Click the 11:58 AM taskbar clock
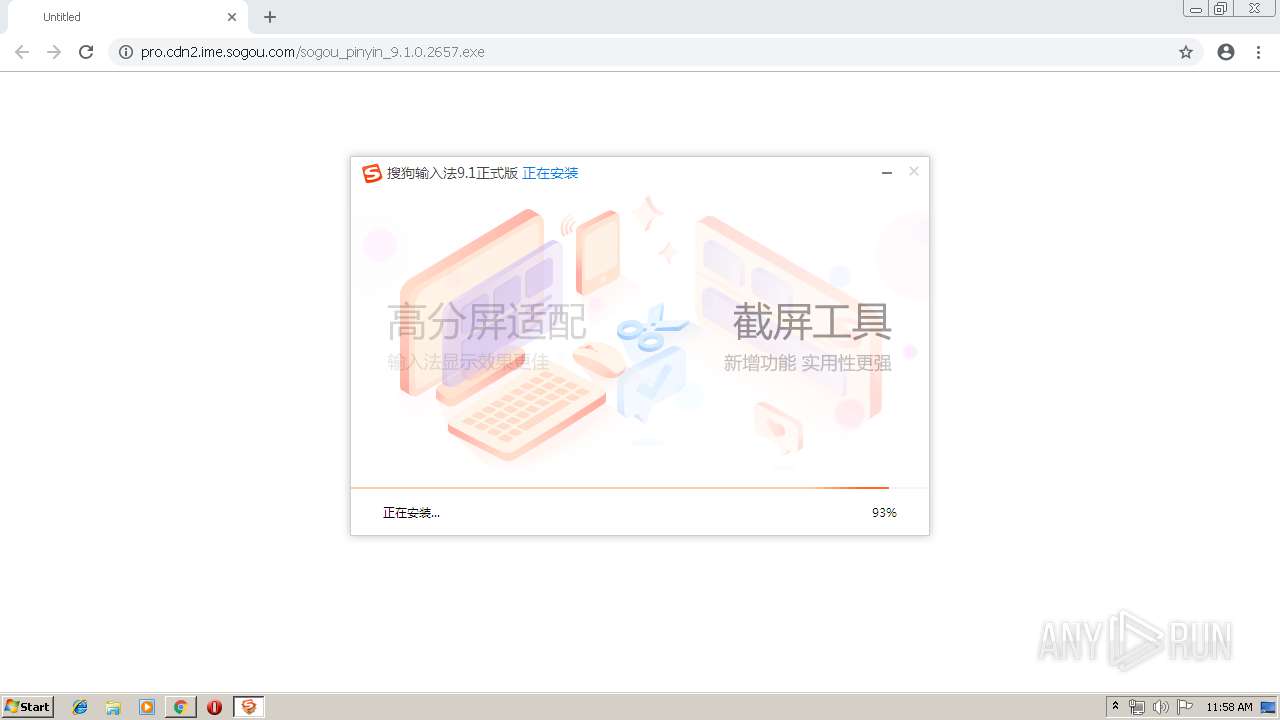This screenshot has height=720, width=1280. click(1229, 707)
